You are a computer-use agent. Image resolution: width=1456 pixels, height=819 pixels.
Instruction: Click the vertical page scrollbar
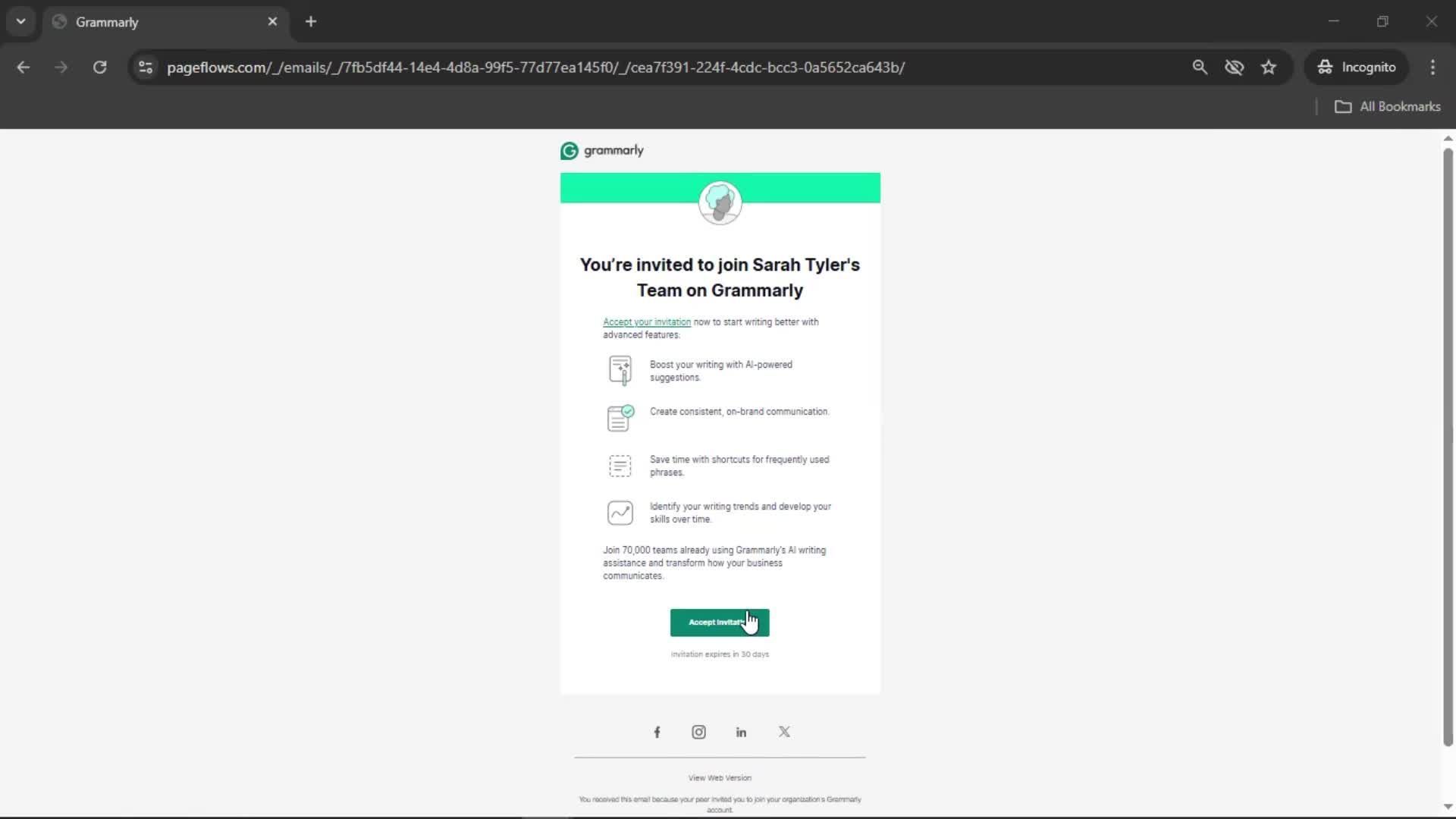pos(1447,447)
